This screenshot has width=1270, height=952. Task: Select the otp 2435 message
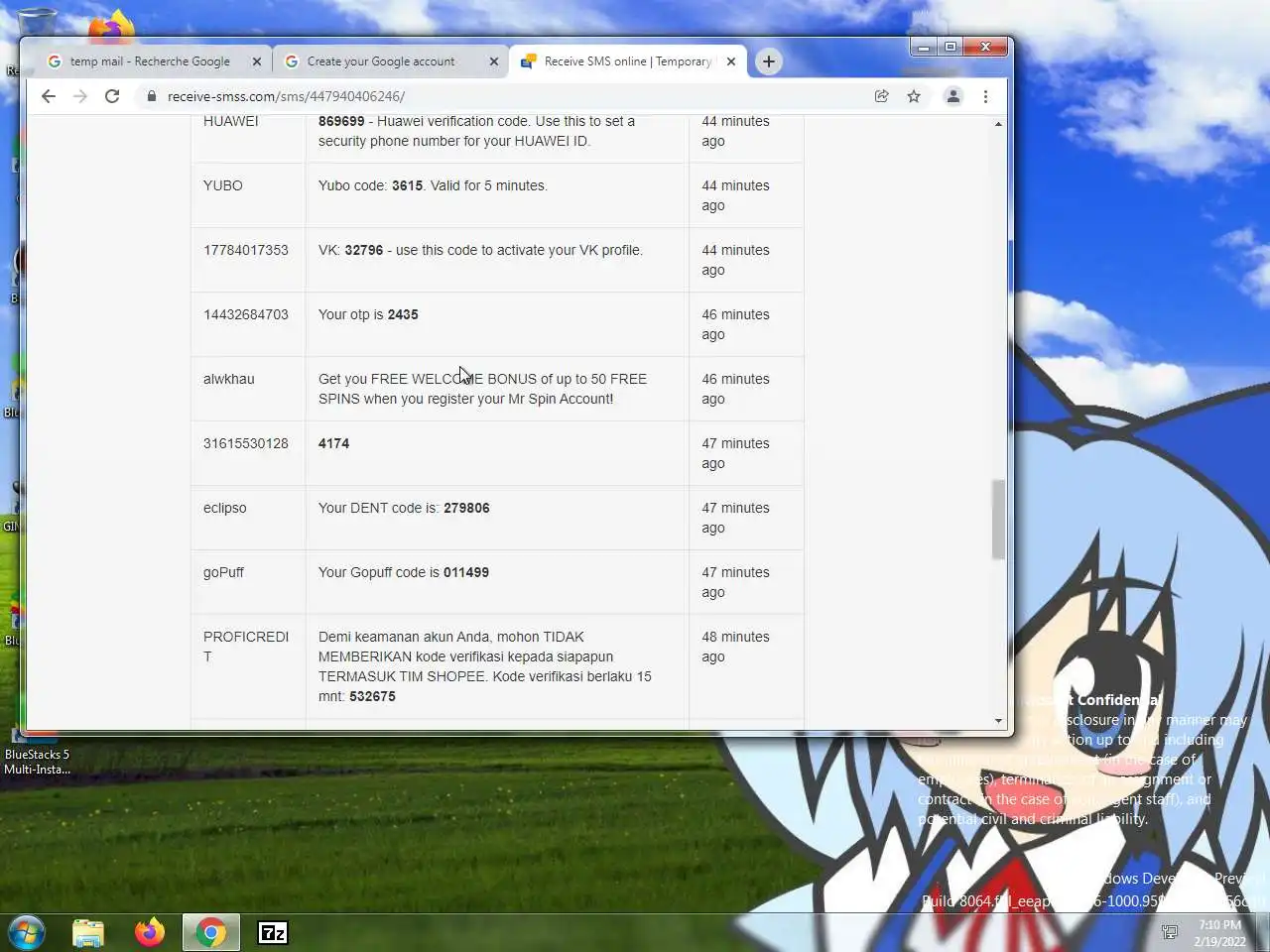368,314
